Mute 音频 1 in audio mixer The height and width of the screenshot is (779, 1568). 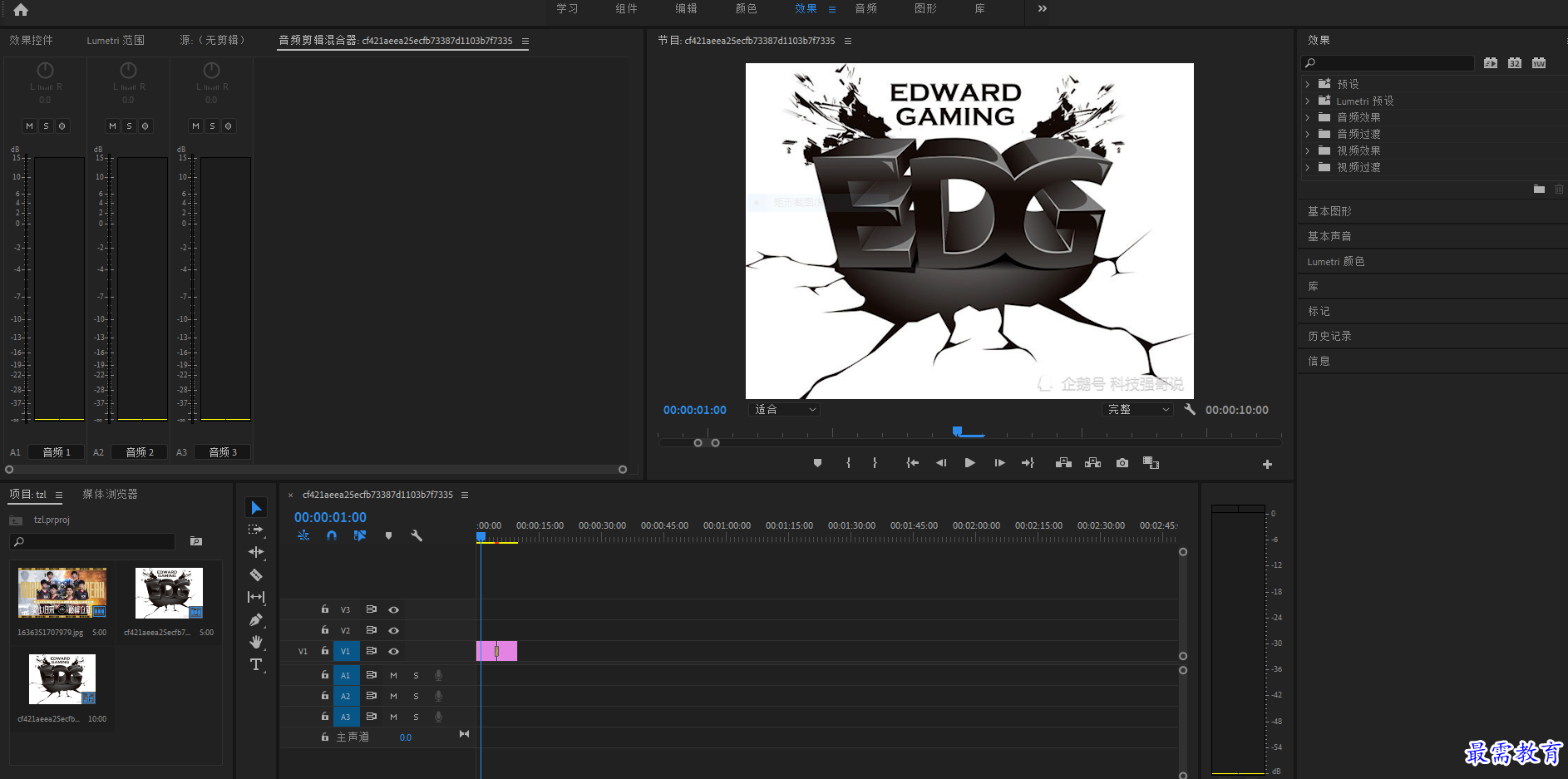(x=29, y=126)
